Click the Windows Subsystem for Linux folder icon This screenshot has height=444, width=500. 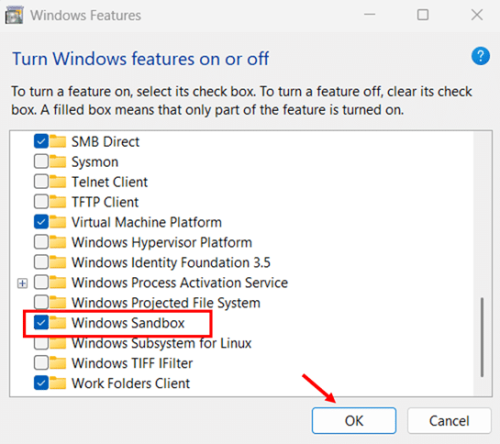click(58, 343)
